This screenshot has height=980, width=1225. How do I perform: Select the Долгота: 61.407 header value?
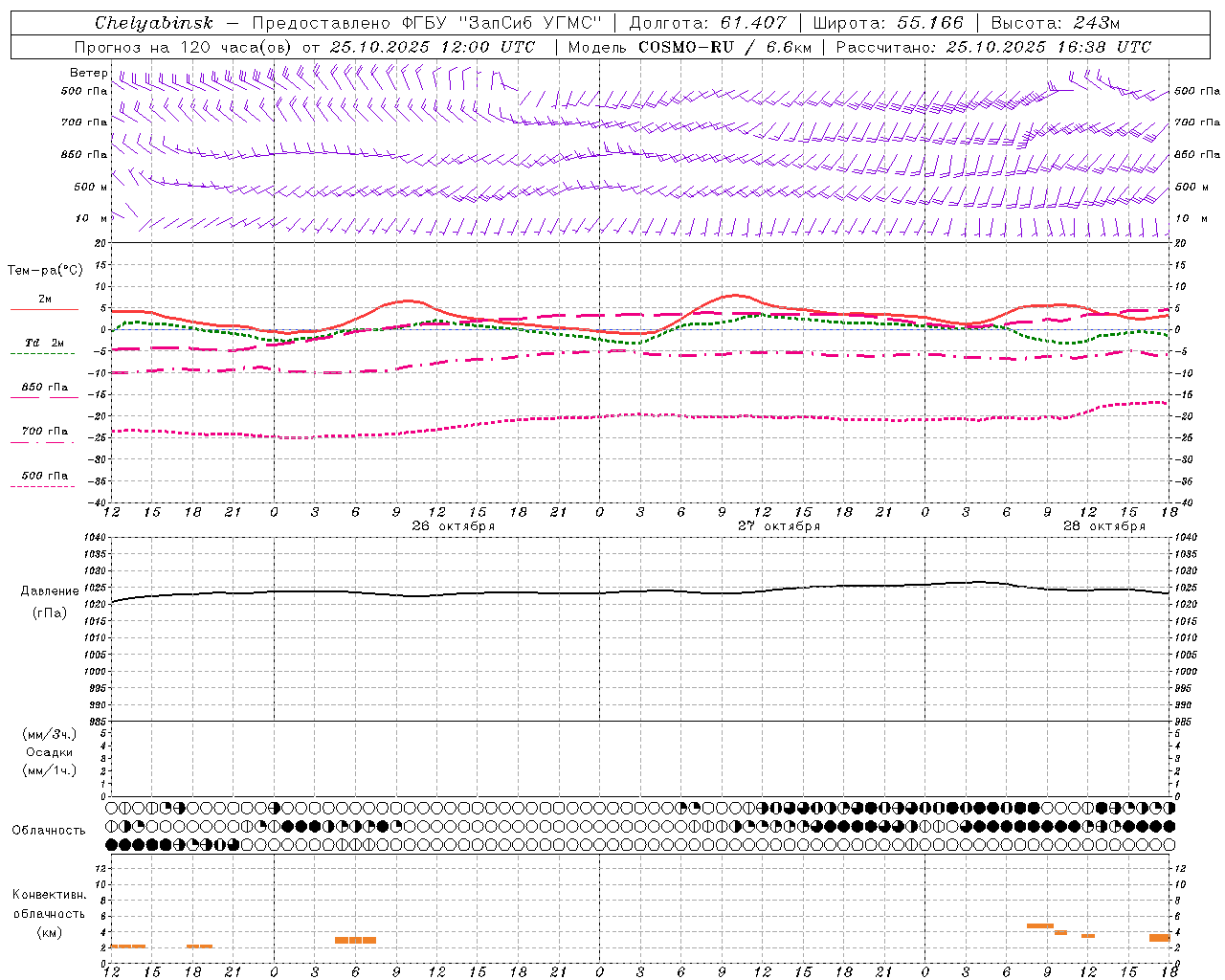click(x=707, y=23)
